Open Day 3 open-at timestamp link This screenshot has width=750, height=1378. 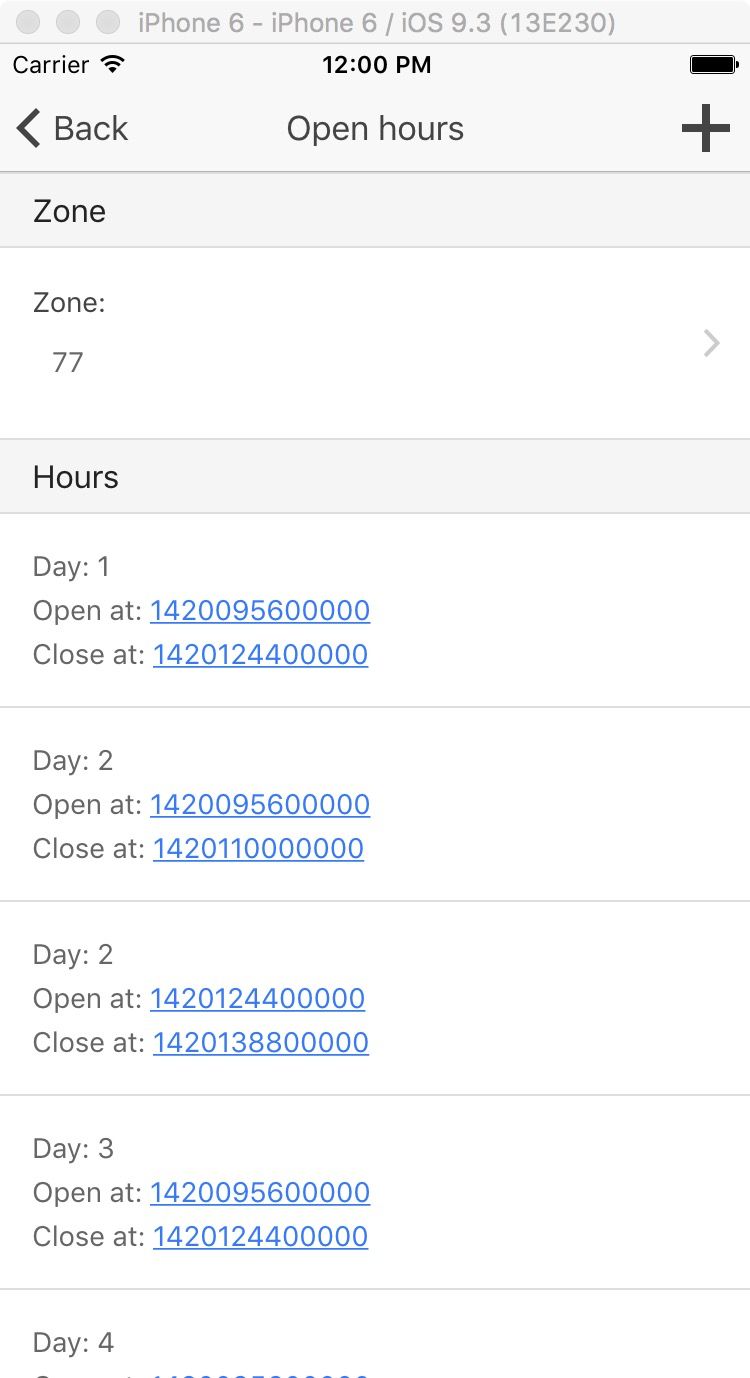click(260, 1192)
